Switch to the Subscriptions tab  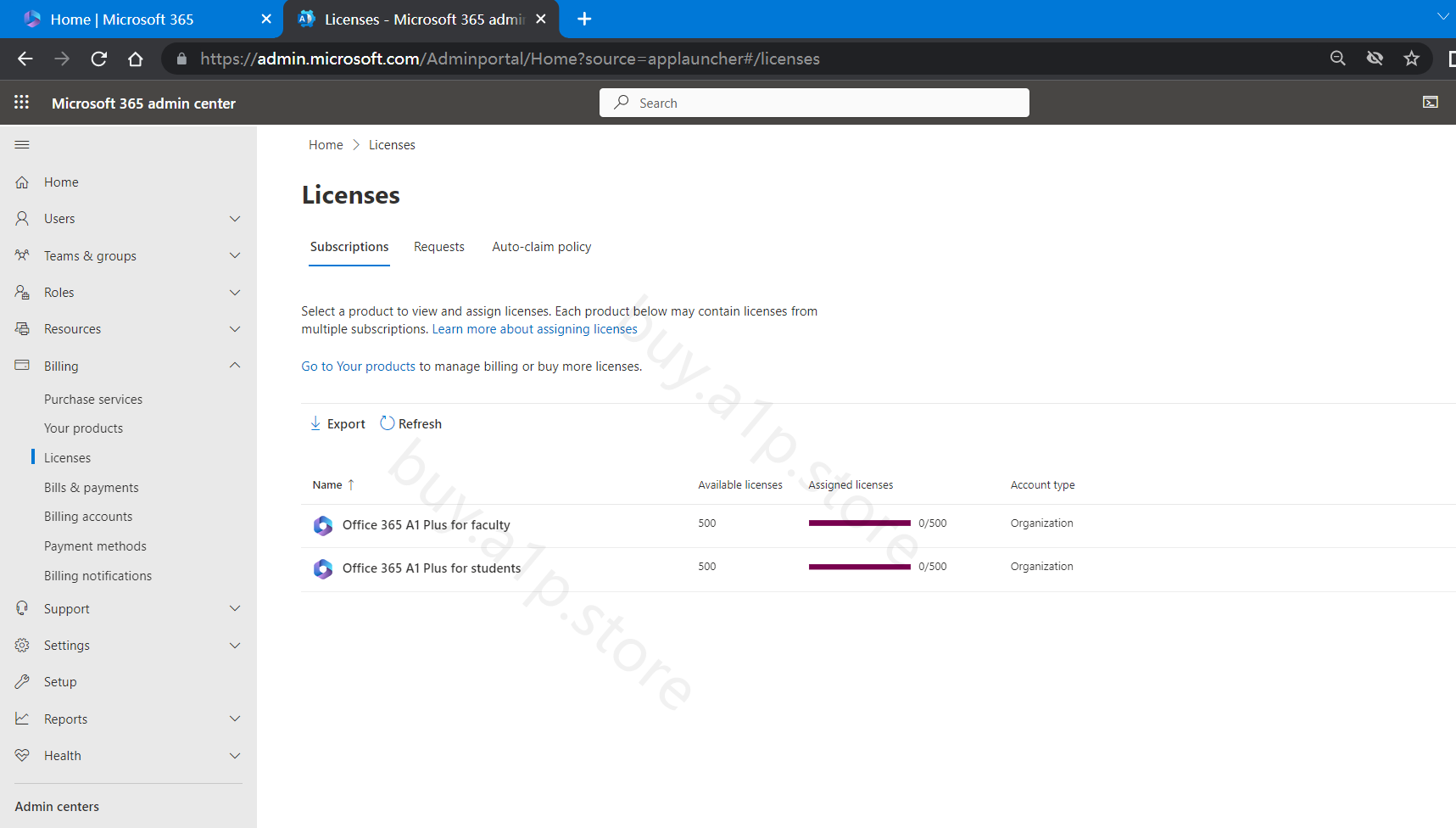coord(349,247)
